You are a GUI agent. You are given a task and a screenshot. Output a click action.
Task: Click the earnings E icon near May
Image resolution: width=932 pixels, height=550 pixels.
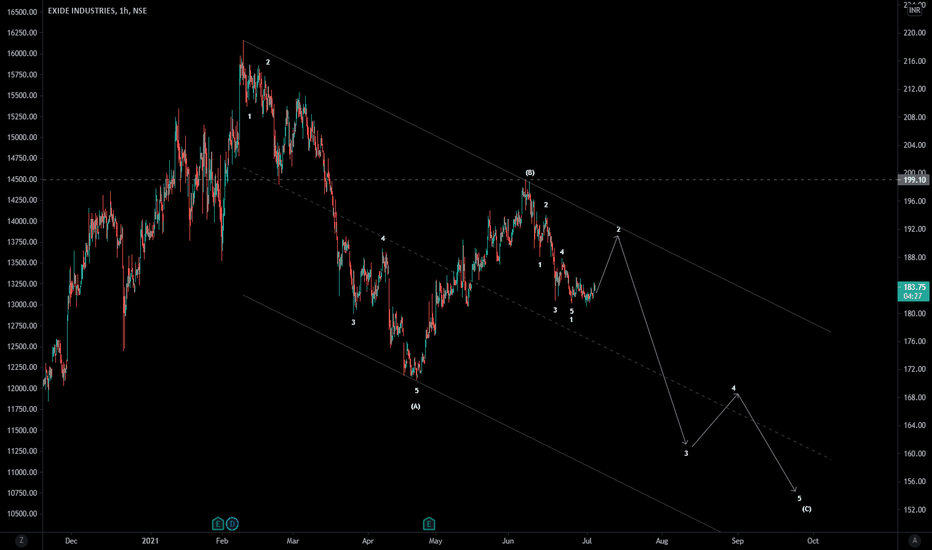coord(429,524)
